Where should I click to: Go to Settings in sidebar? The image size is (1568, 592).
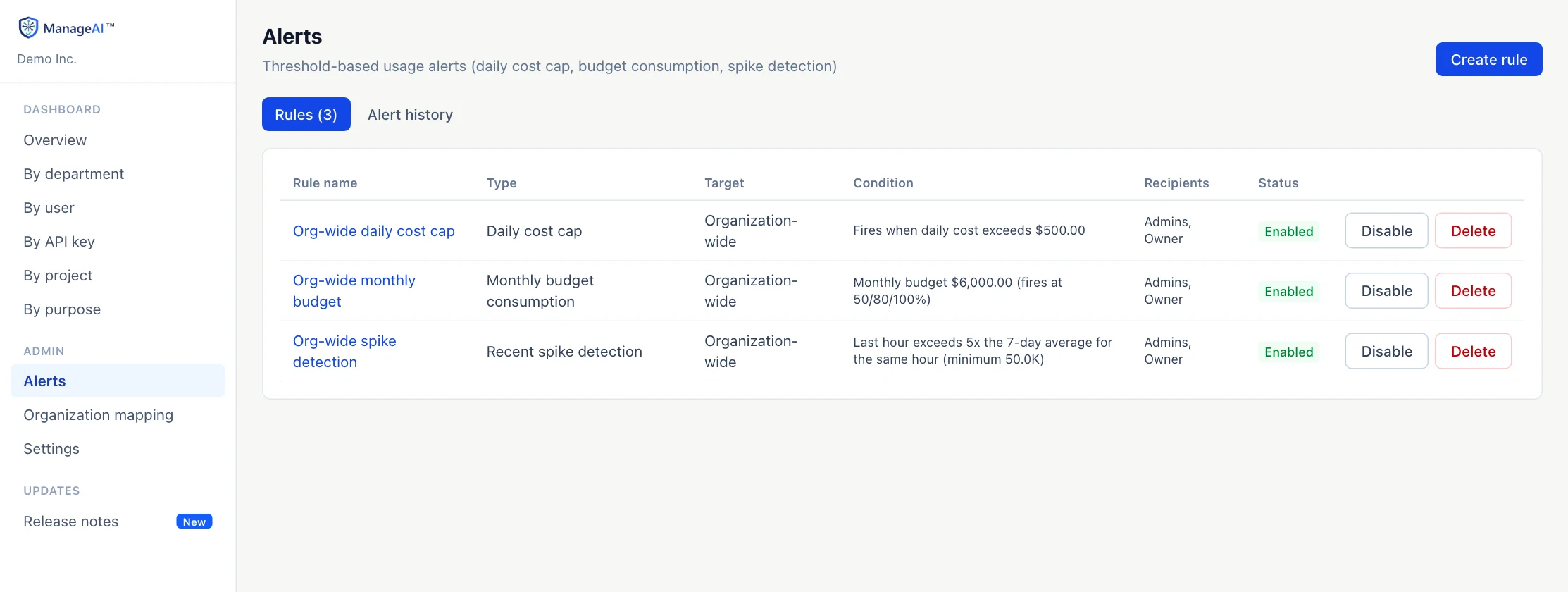click(x=51, y=449)
